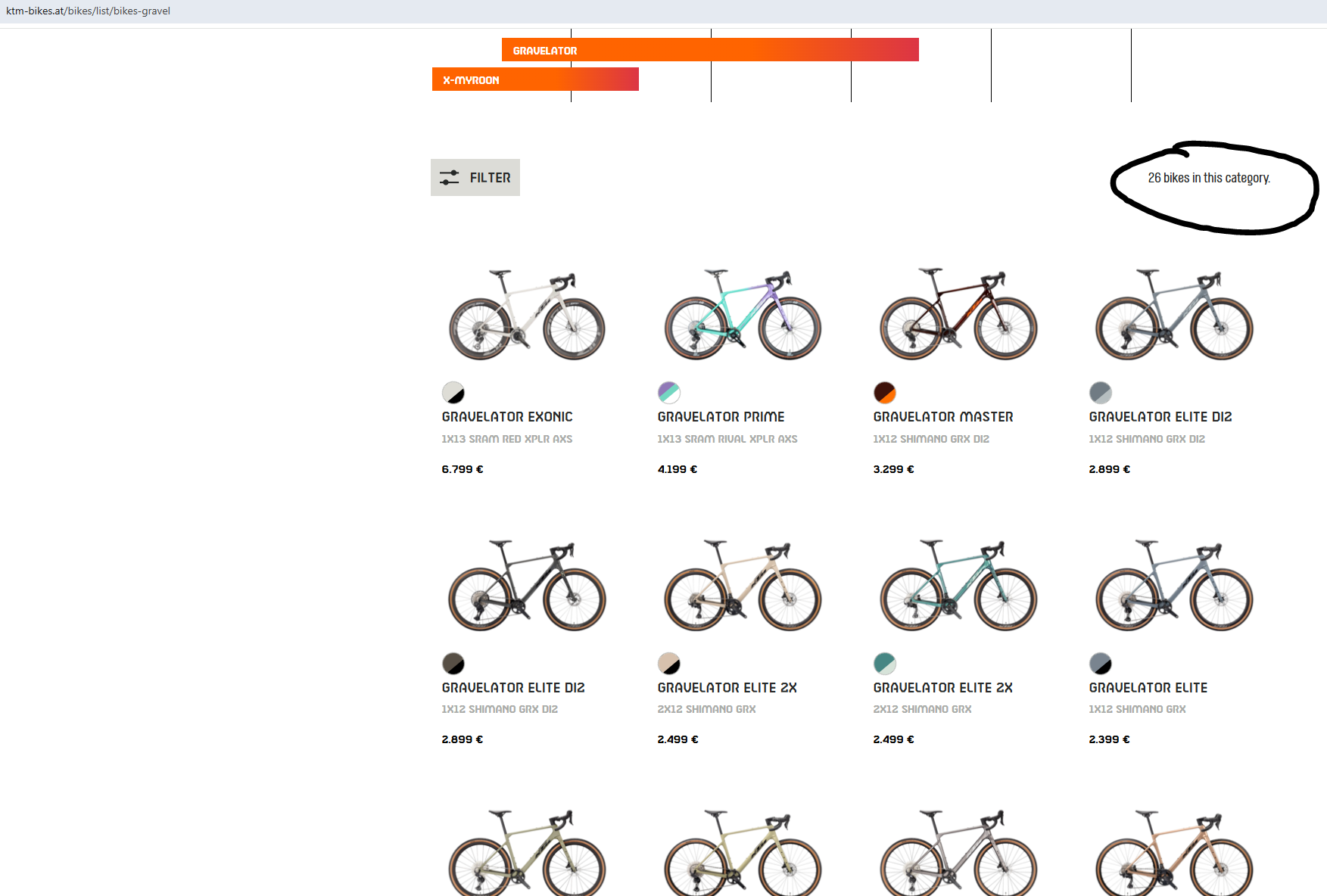
Task: Click '1X12 SHIMANO GRX' under Gravelator Elite
Action: click(1138, 709)
